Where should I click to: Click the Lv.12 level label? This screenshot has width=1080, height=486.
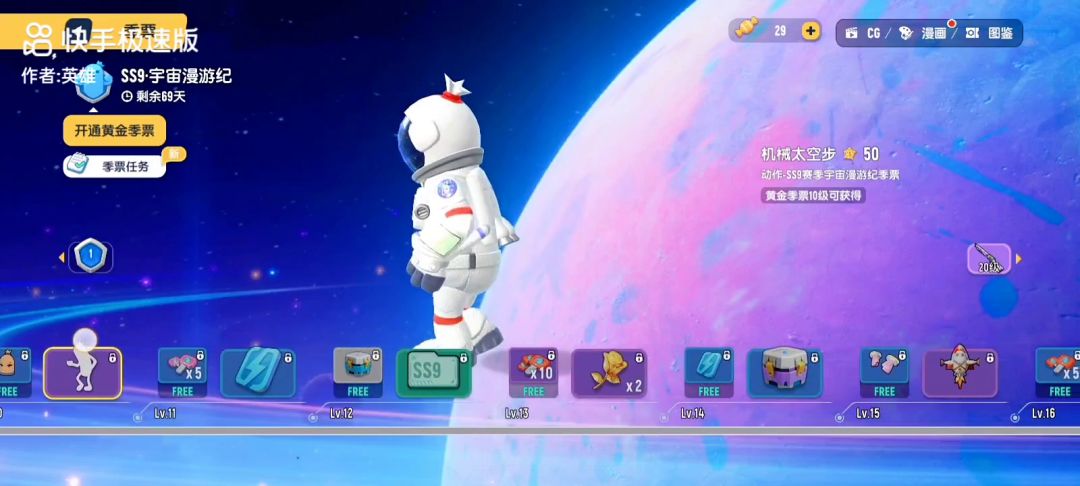[x=341, y=414]
